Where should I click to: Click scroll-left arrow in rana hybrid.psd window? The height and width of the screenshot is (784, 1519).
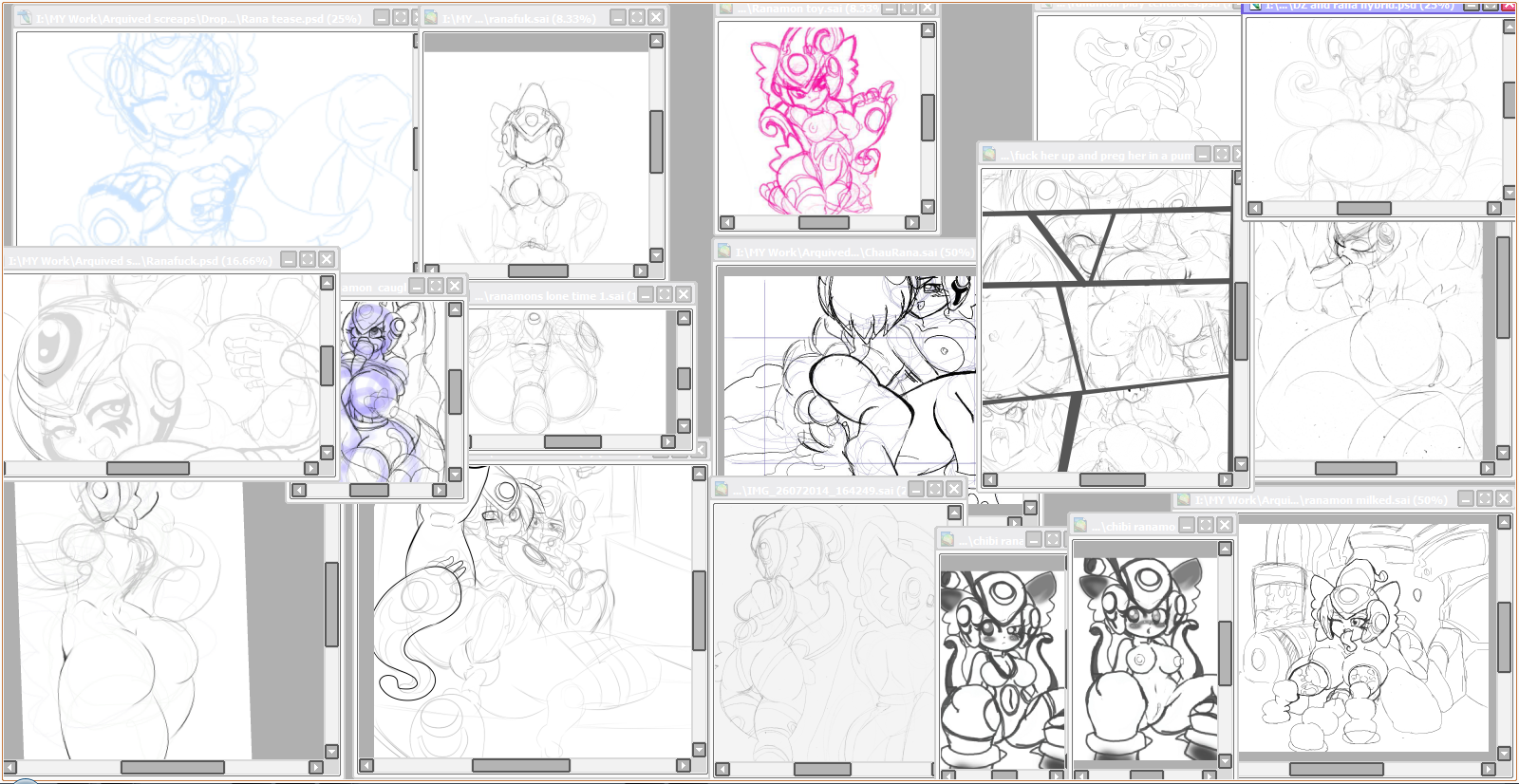tap(1255, 209)
